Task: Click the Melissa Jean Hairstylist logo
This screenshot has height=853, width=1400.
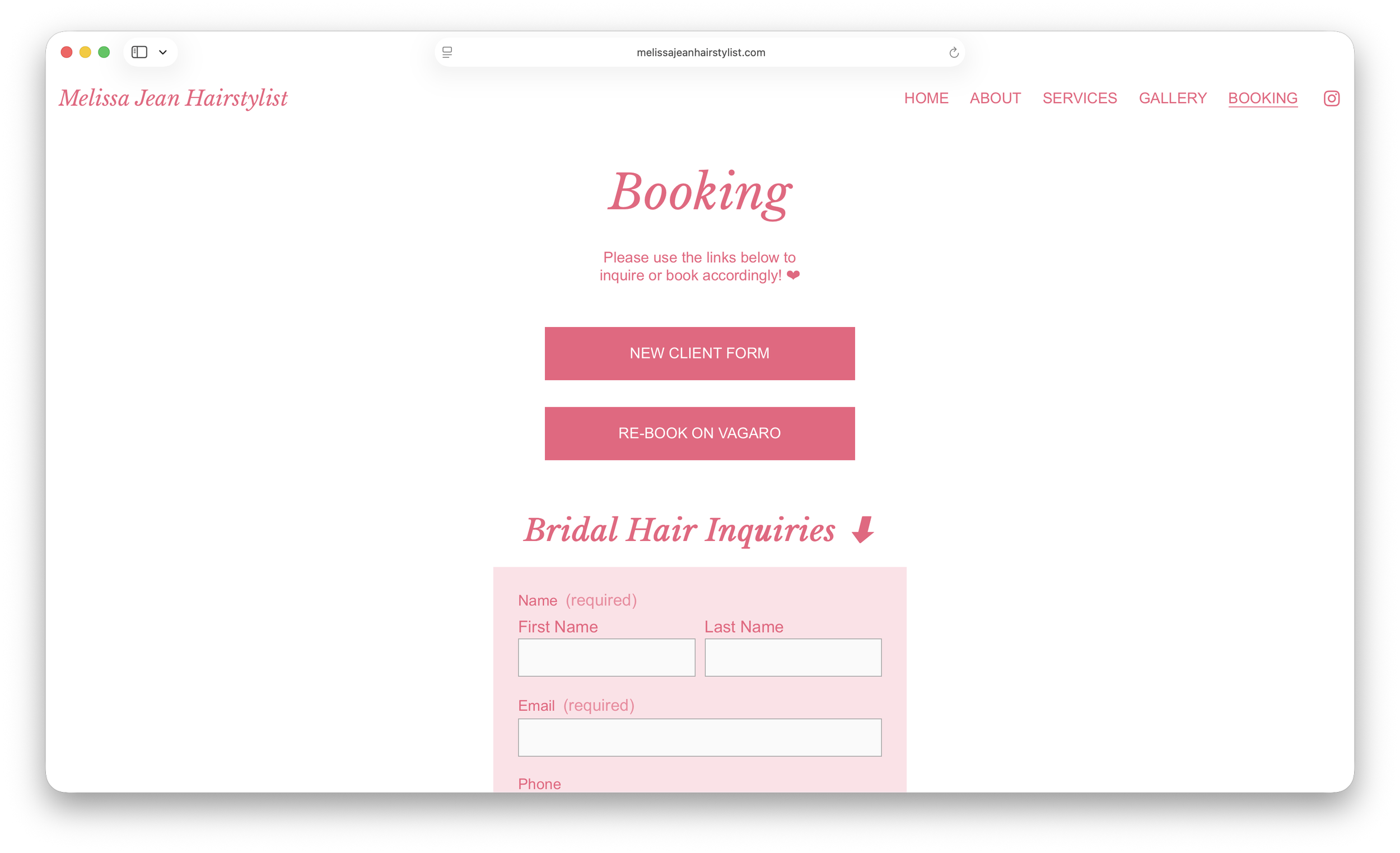Action: click(x=173, y=99)
